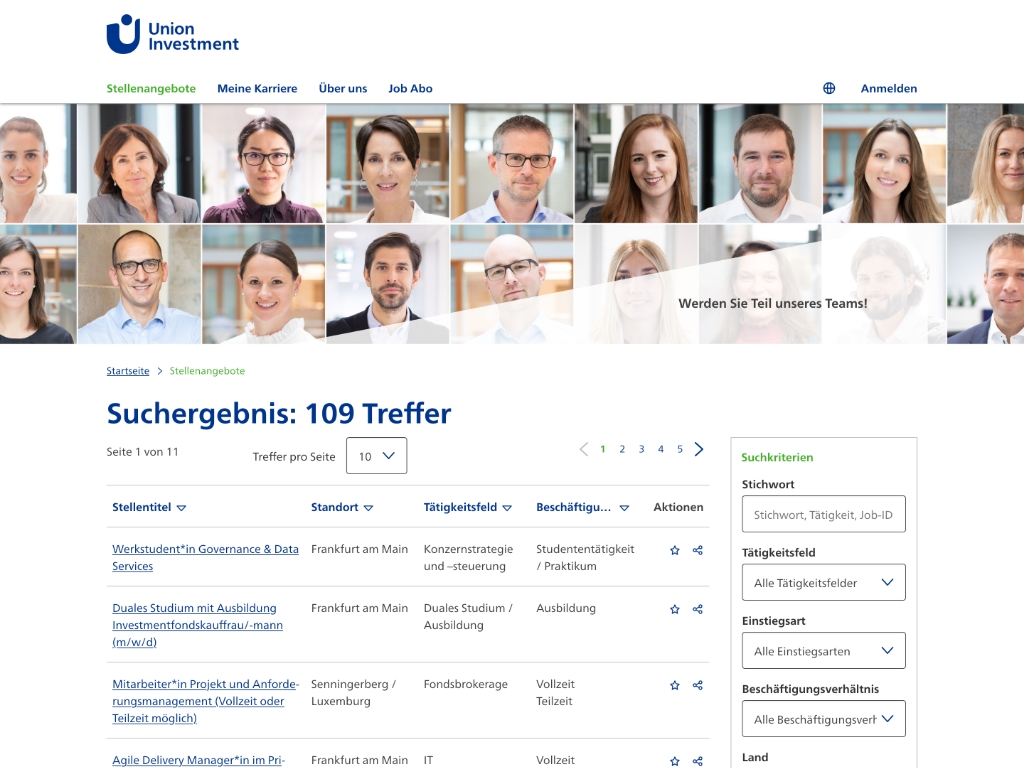Click the Anmelden link
The width and height of the screenshot is (1024, 768).
pyautogui.click(x=888, y=88)
